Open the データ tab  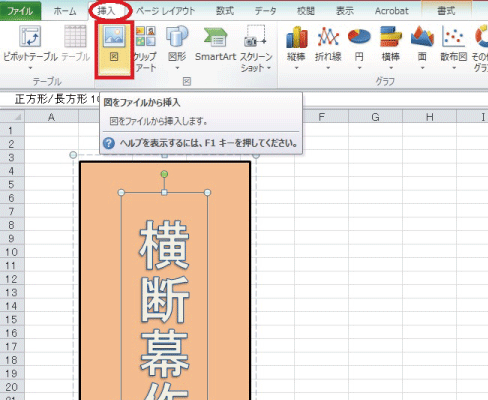[x=266, y=11]
